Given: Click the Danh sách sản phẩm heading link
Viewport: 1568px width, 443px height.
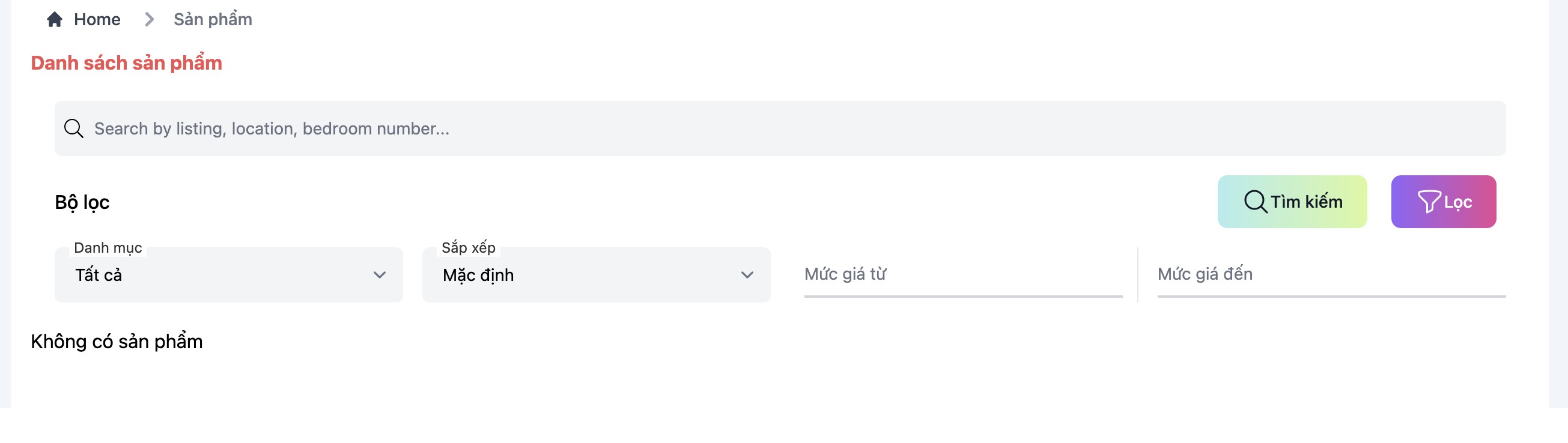Looking at the screenshot, I should (x=127, y=62).
